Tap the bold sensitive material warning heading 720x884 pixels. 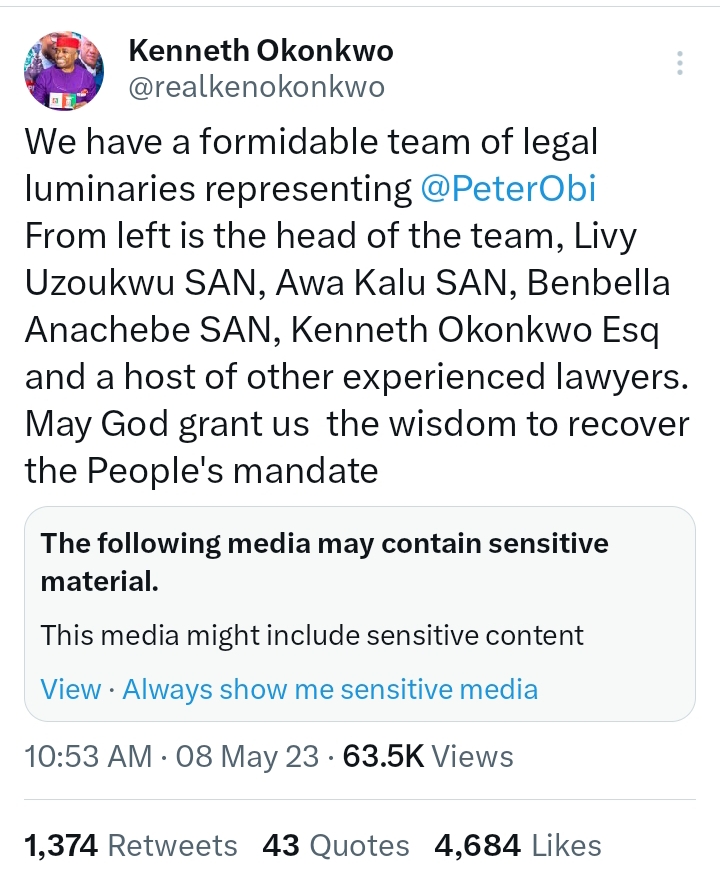click(324, 562)
